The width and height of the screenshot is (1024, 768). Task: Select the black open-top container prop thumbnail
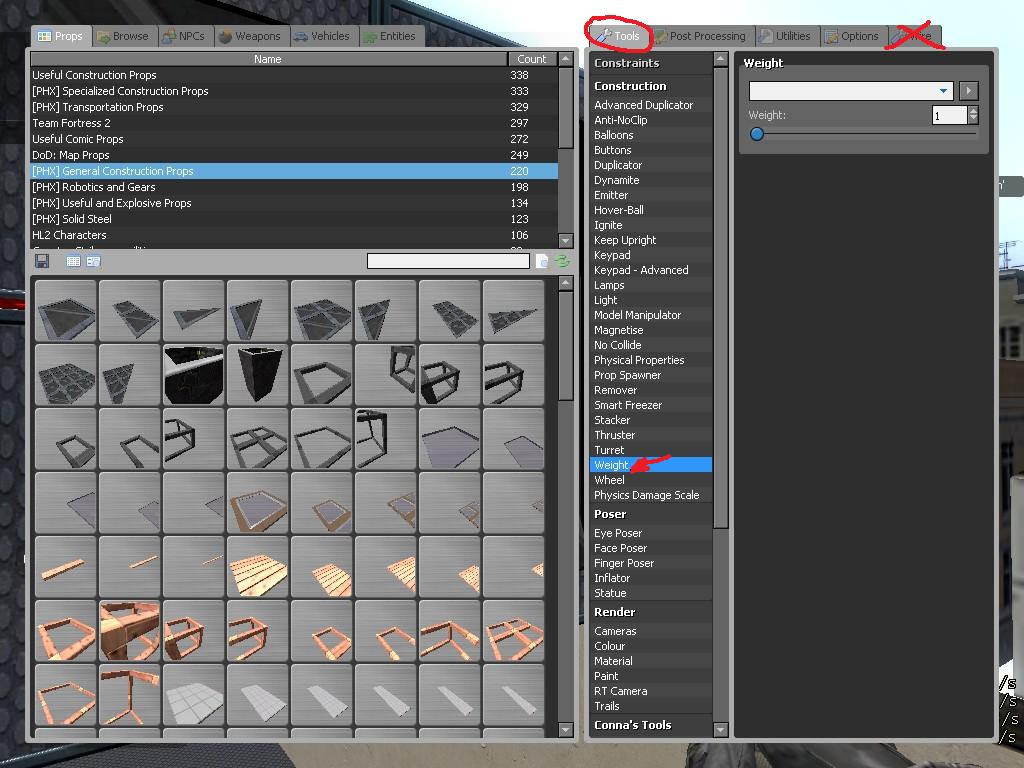click(x=258, y=374)
